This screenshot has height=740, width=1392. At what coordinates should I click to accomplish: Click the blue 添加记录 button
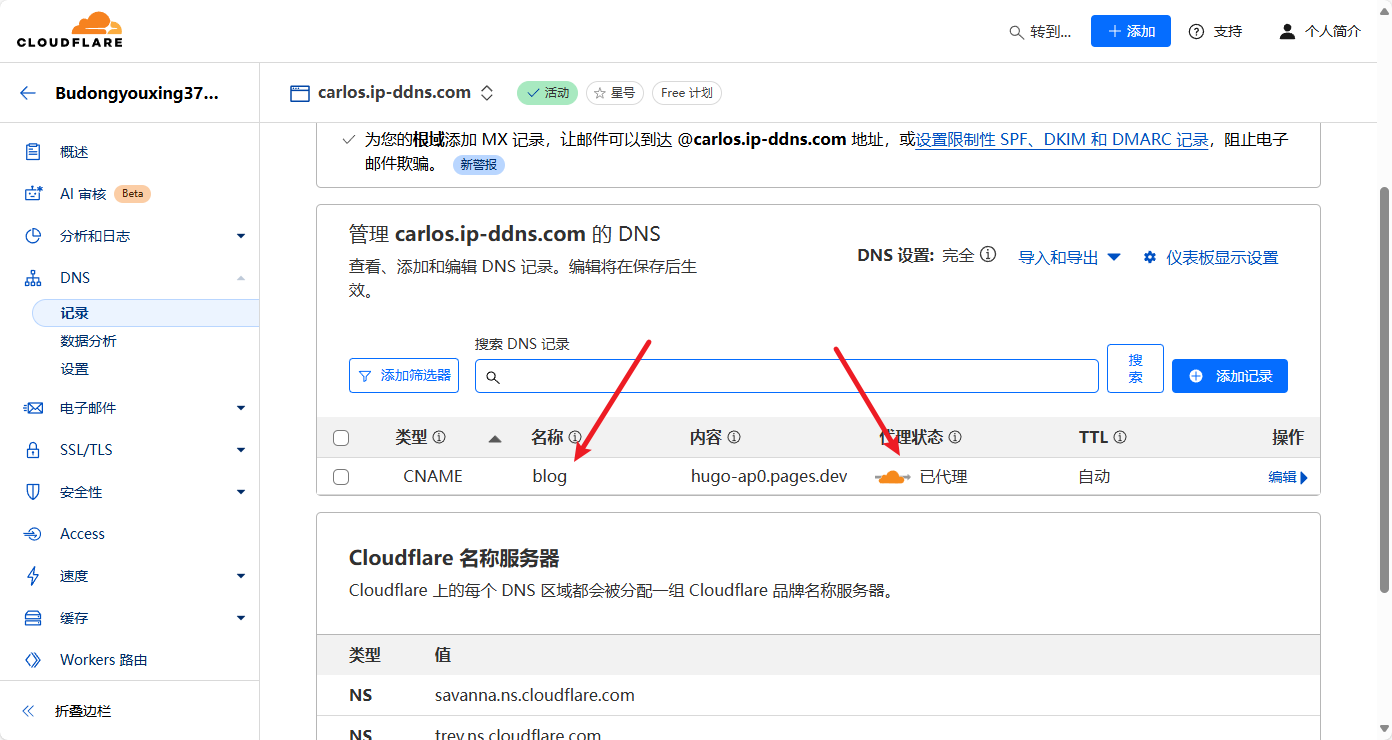point(1230,376)
